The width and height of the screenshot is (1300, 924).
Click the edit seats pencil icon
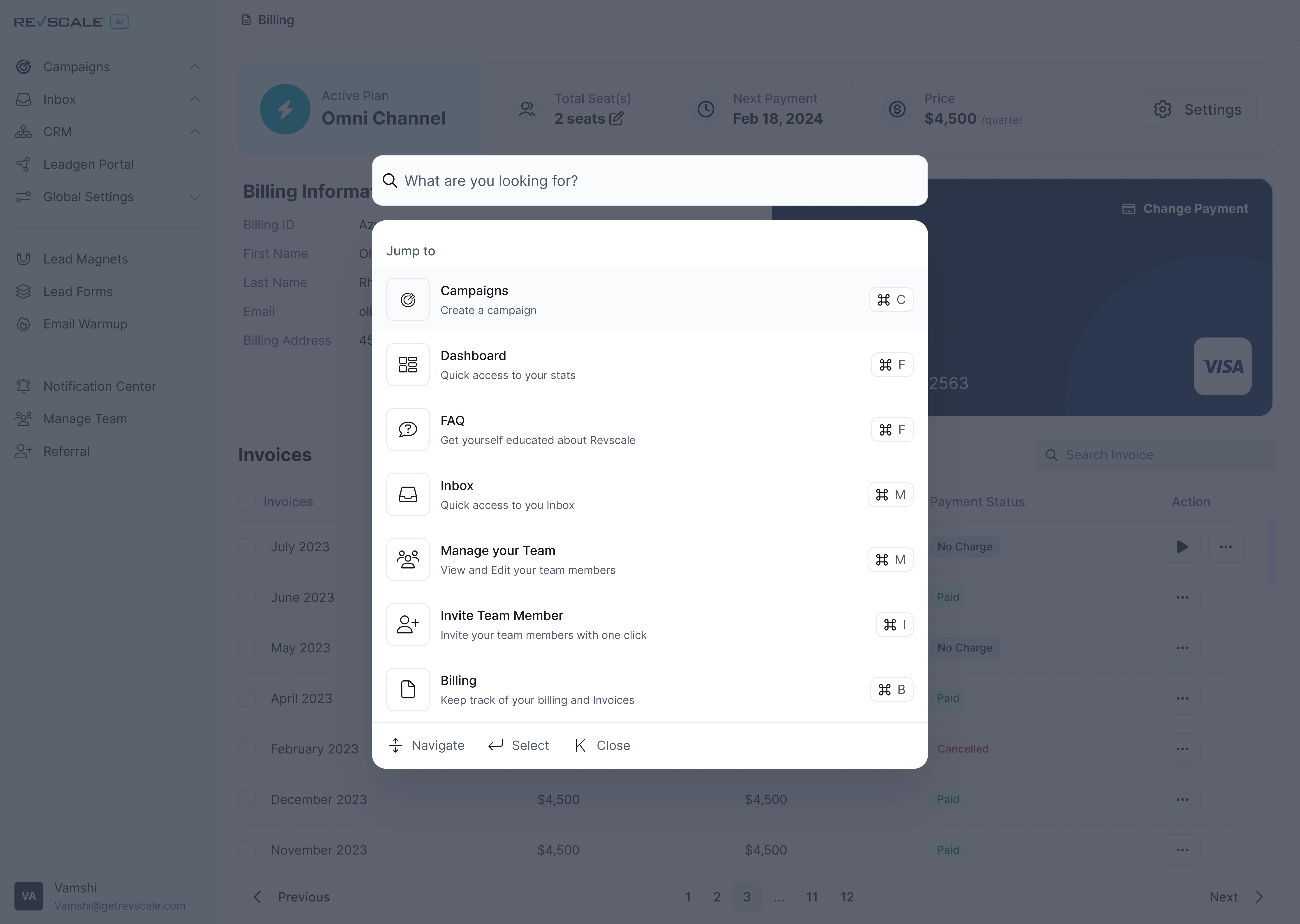coord(616,118)
